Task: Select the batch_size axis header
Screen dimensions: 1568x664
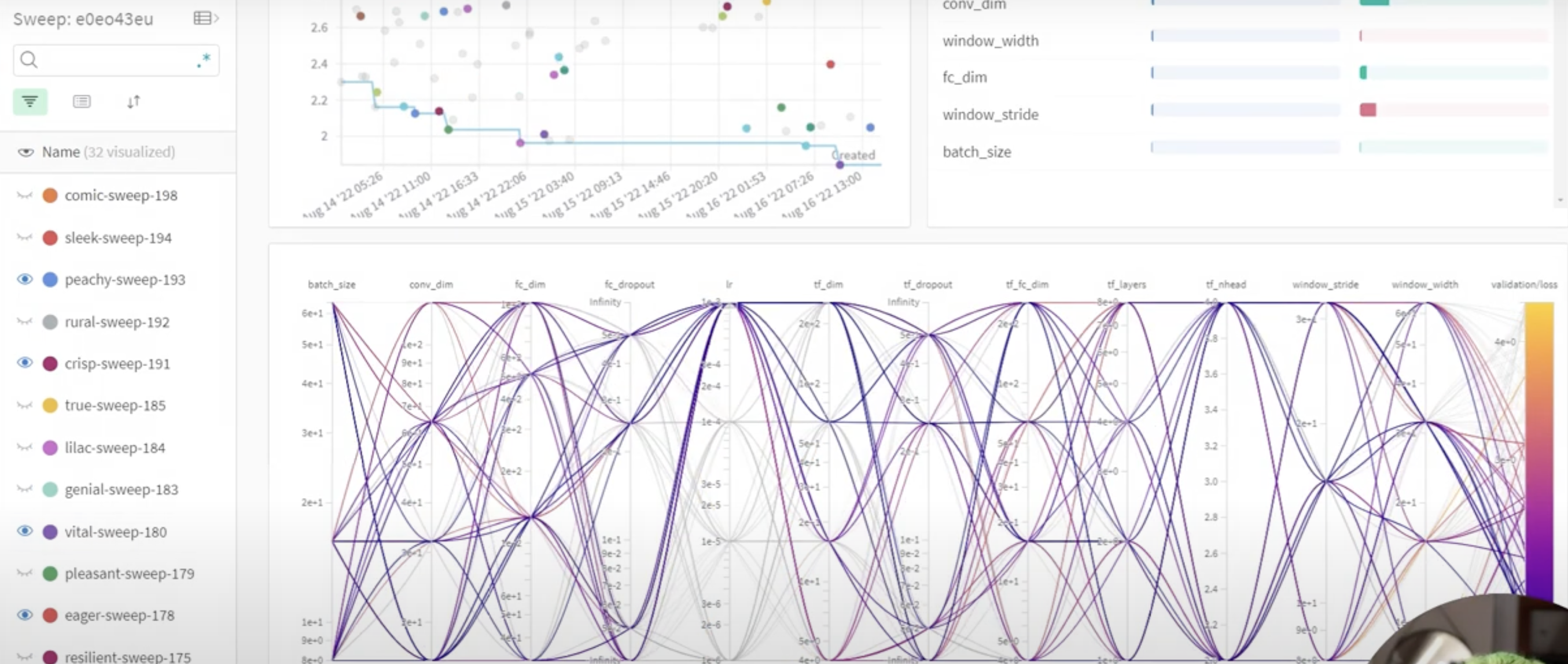Action: tap(331, 284)
